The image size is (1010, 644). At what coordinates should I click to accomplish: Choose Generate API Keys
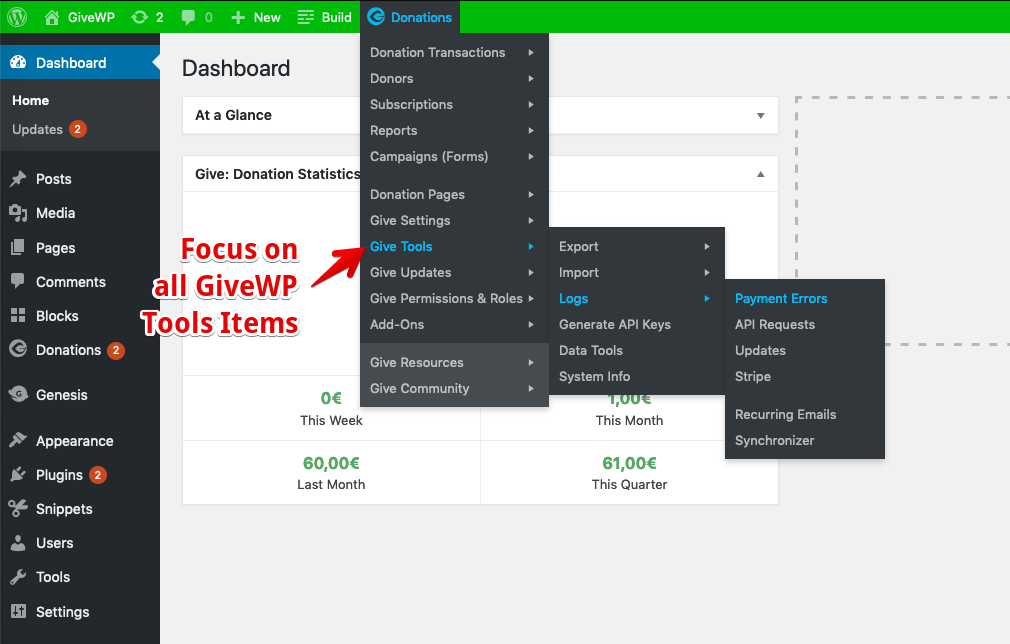(636, 325)
